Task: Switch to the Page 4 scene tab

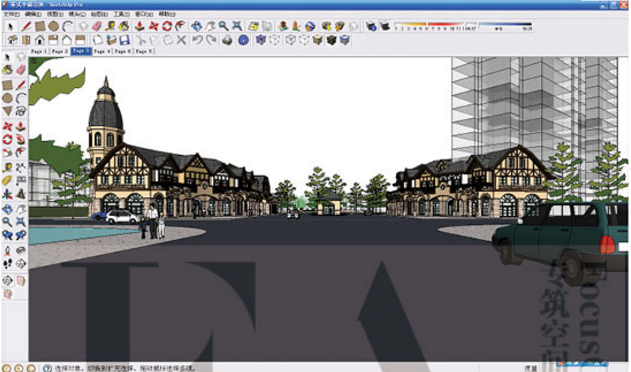Action: point(102,52)
